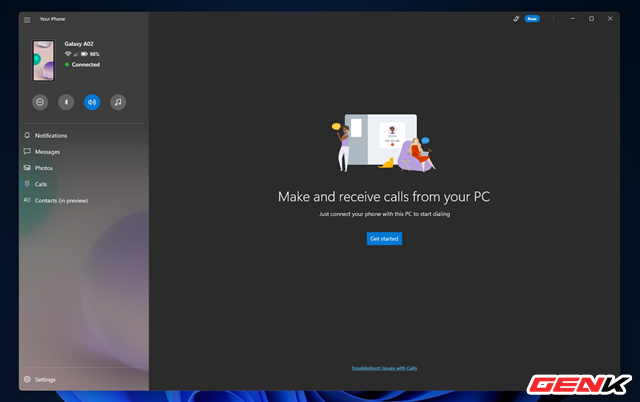Click the Messages chat bubble icon
Image resolution: width=640 pixels, height=402 pixels.
(27, 151)
